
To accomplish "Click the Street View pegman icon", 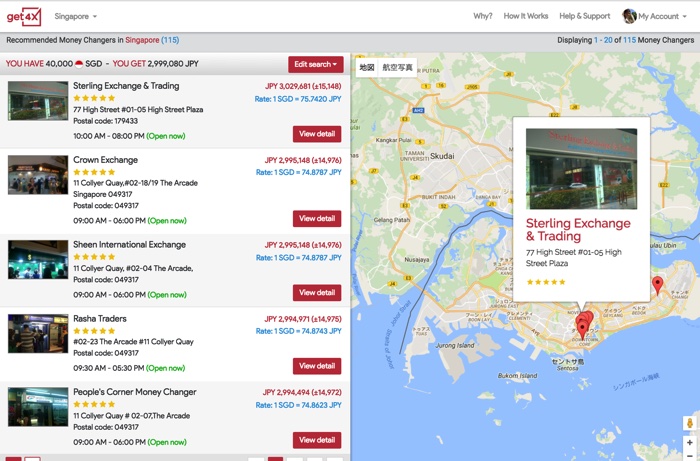I will point(690,423).
